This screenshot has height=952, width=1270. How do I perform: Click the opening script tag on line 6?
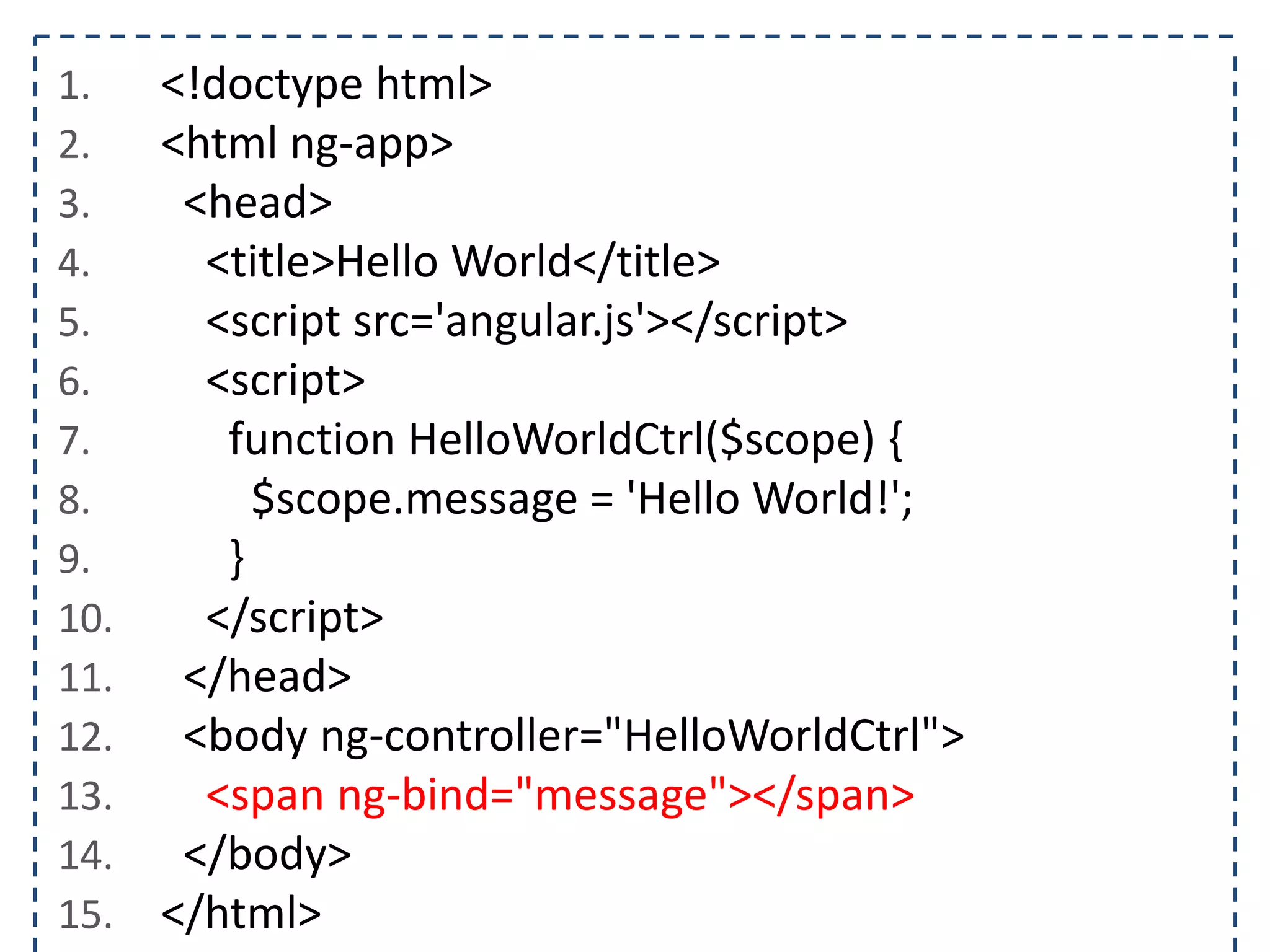pyautogui.click(x=286, y=381)
